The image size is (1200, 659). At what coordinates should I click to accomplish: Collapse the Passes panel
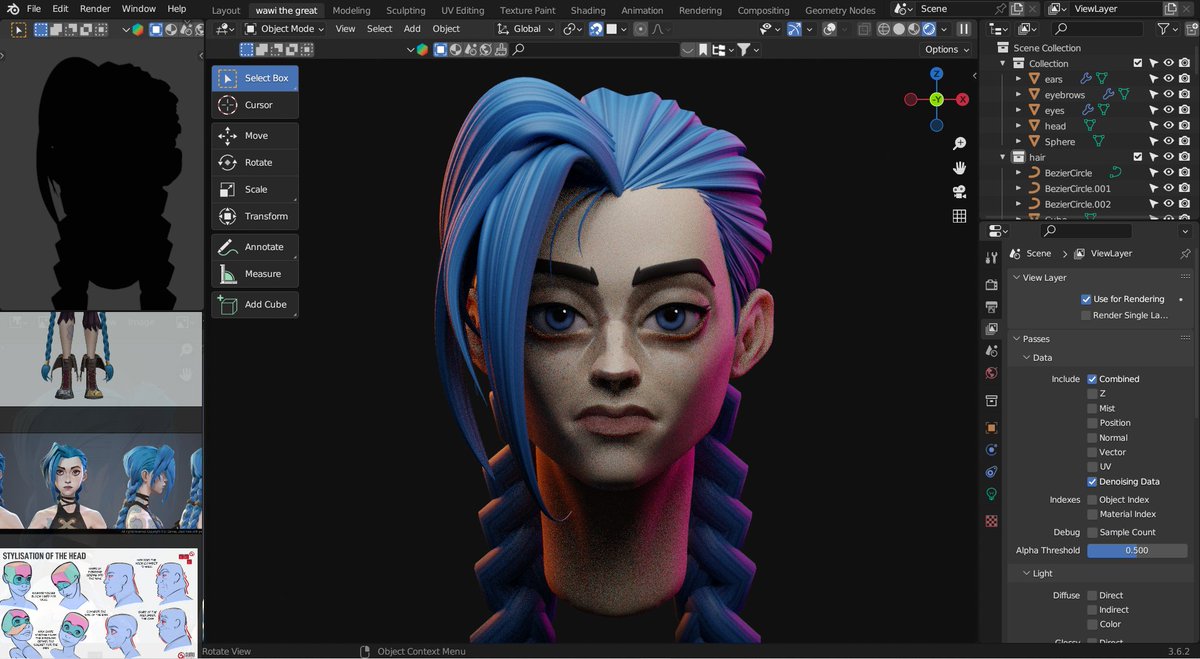tap(1016, 339)
